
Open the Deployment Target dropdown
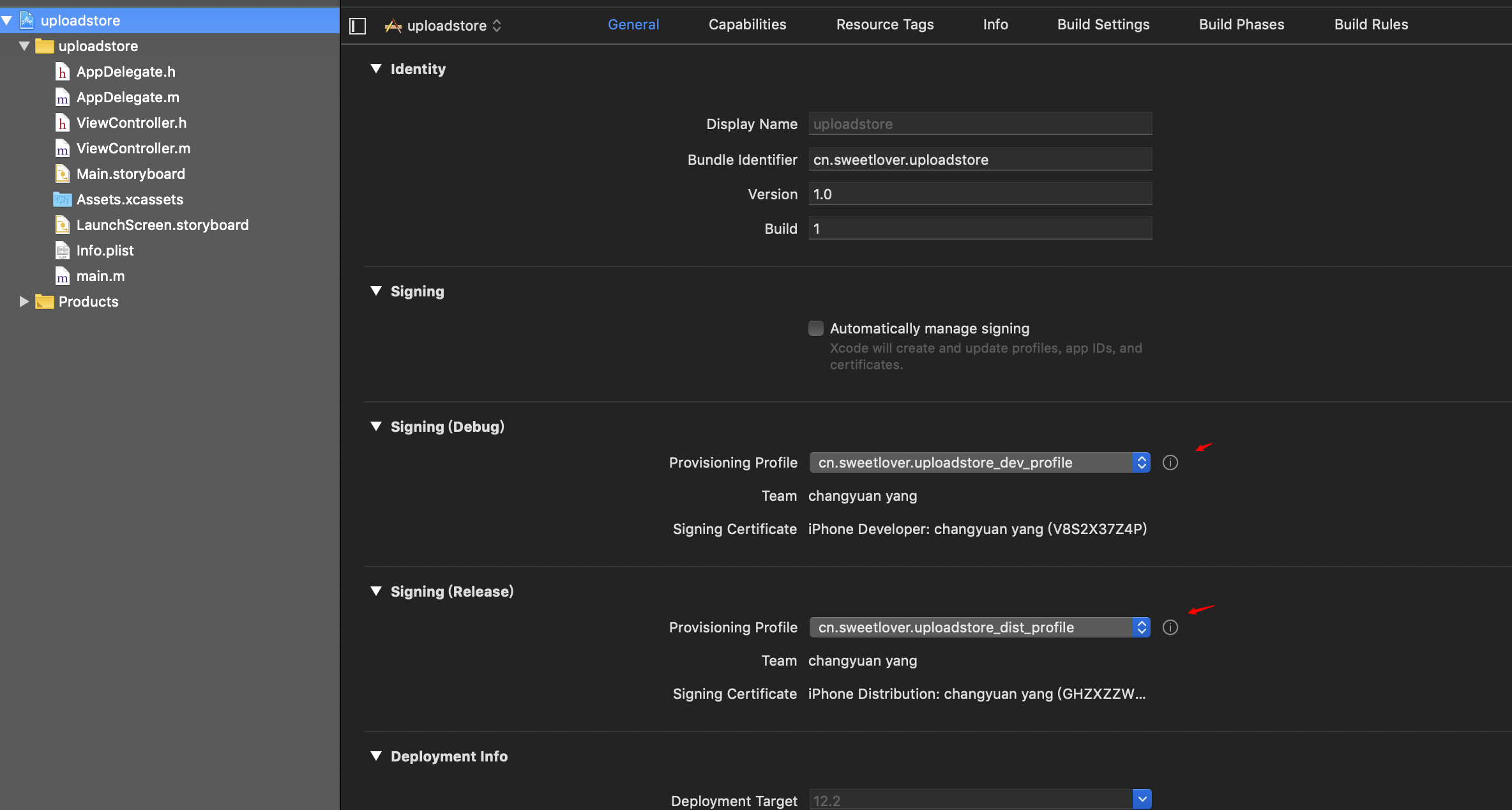click(x=1142, y=799)
